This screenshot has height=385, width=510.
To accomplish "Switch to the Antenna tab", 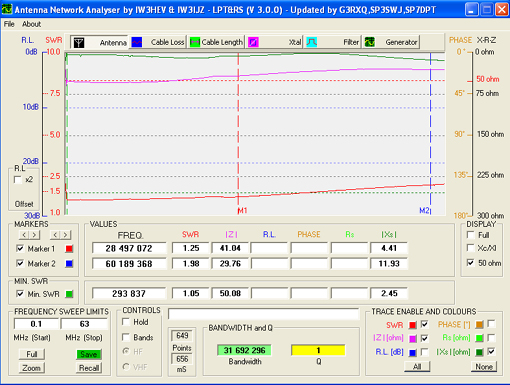I will pos(99,42).
